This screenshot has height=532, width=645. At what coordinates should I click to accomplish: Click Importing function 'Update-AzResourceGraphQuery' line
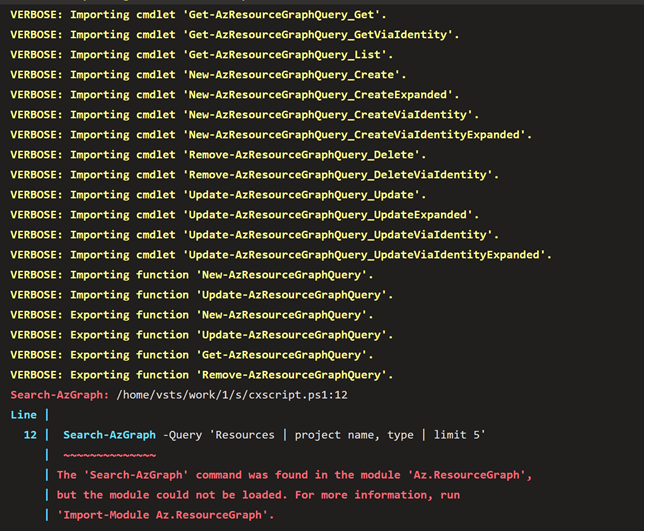coord(202,295)
